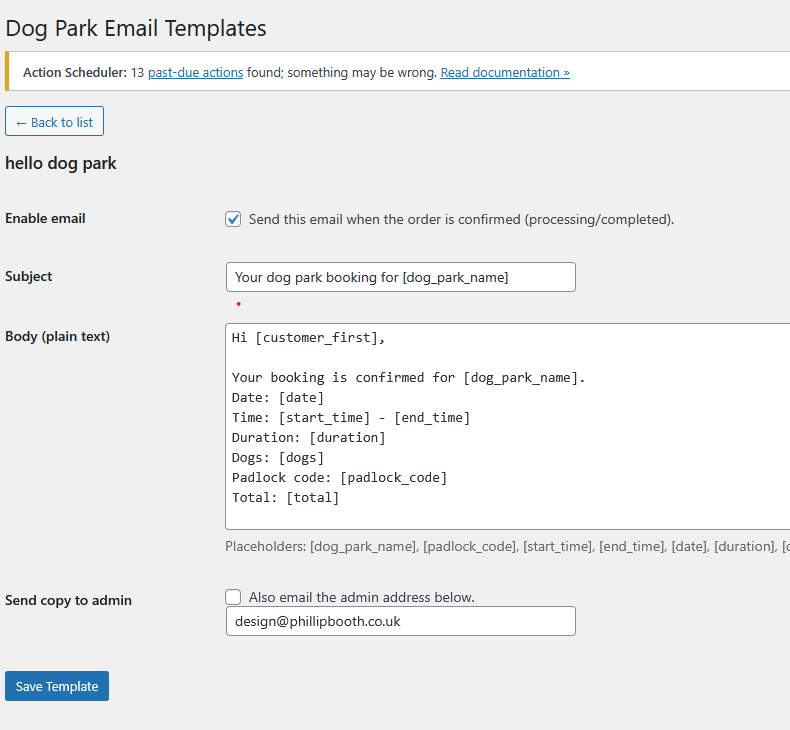Click 'Time: [start_time] - [end_time]' line
790x730 pixels.
(351, 418)
